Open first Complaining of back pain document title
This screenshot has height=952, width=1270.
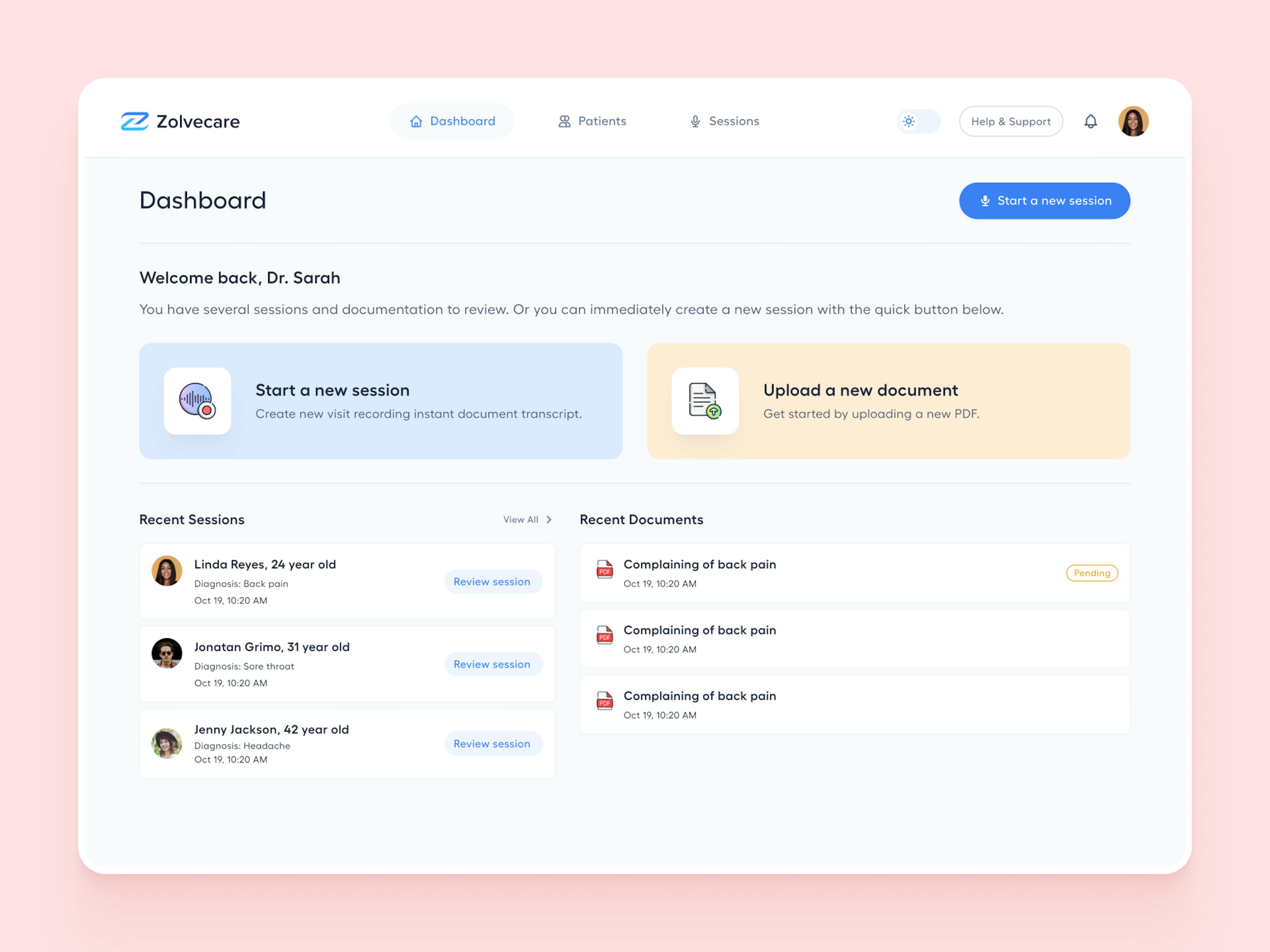pyautogui.click(x=699, y=565)
